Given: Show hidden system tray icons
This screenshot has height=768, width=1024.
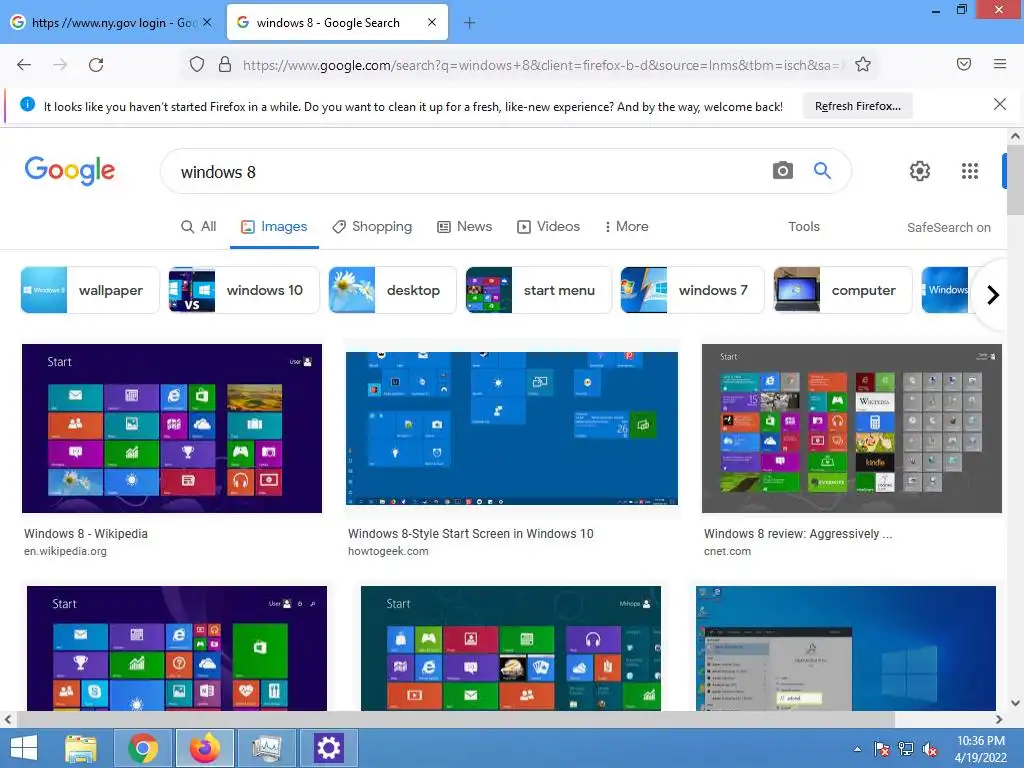Looking at the screenshot, I should 857,749.
